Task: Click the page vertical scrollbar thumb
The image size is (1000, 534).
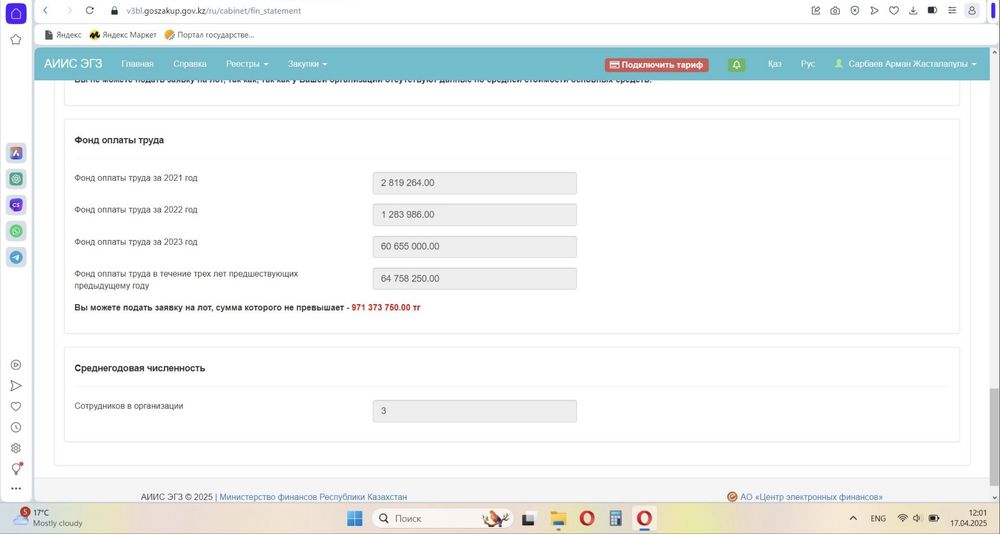Action: 994,435
